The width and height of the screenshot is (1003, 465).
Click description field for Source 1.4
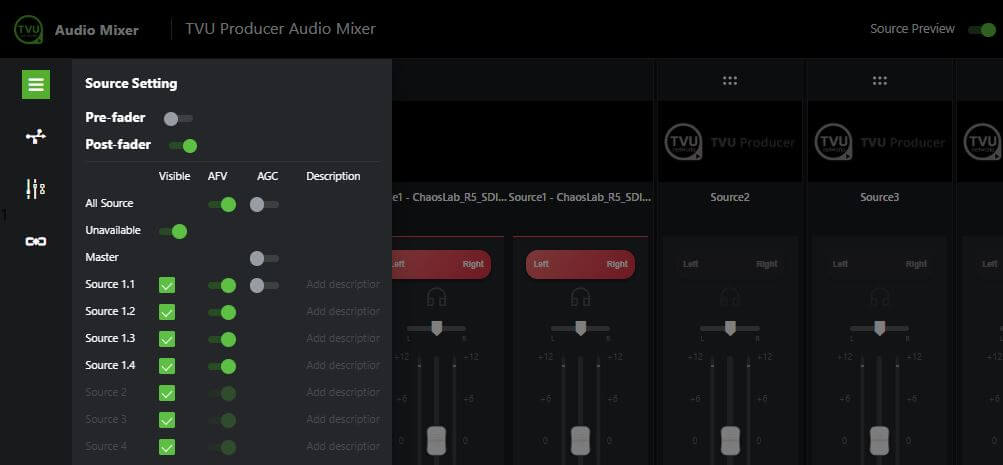click(x=343, y=365)
